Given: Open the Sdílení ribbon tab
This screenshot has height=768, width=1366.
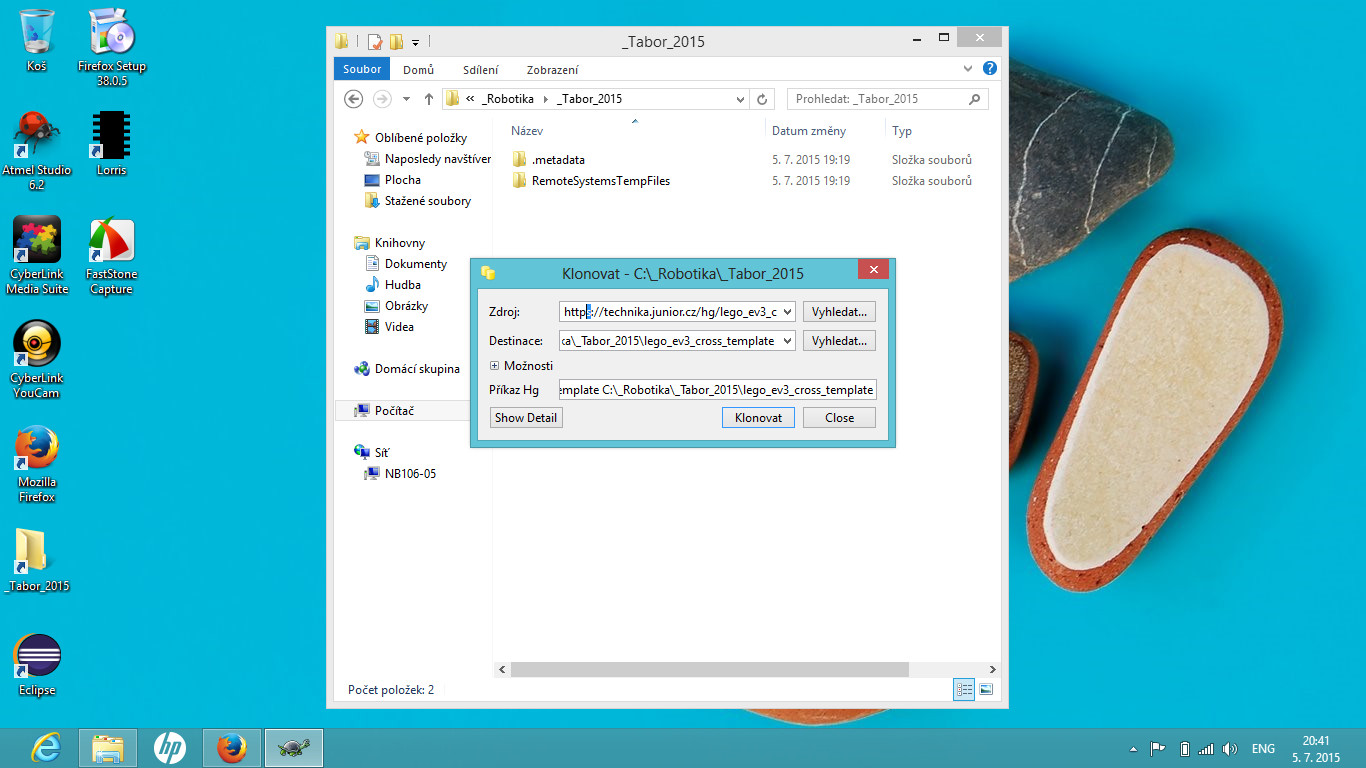Looking at the screenshot, I should [480, 70].
